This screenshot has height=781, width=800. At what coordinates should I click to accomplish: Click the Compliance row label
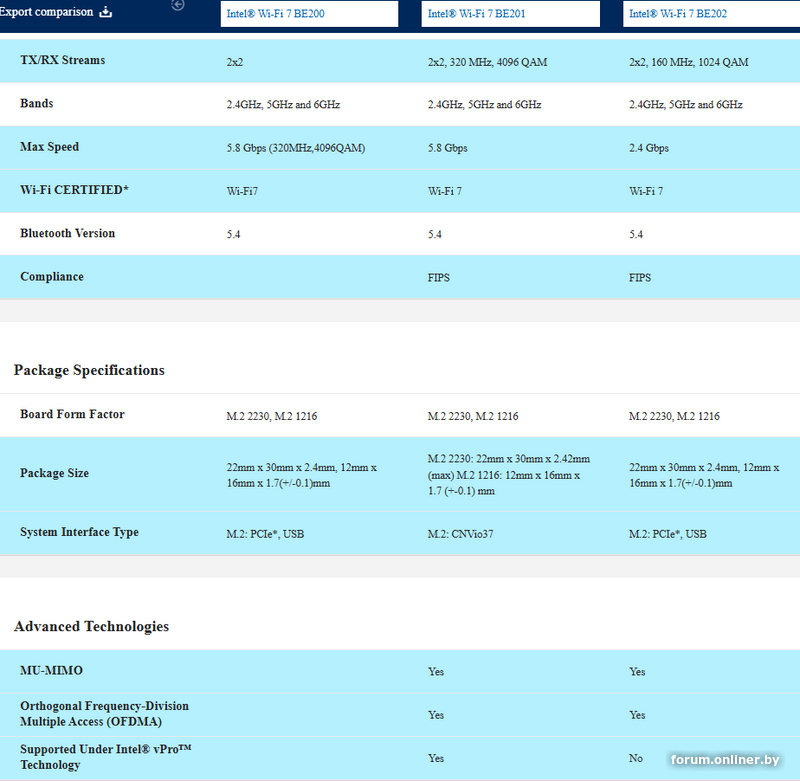click(51, 277)
